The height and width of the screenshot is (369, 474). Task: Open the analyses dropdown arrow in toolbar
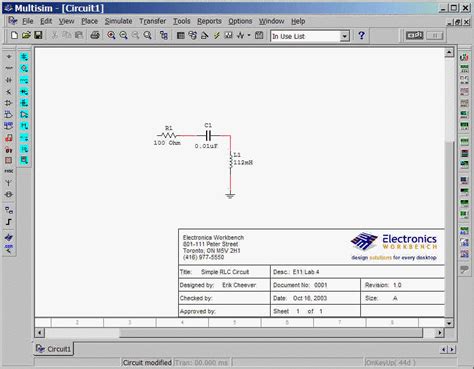point(249,35)
